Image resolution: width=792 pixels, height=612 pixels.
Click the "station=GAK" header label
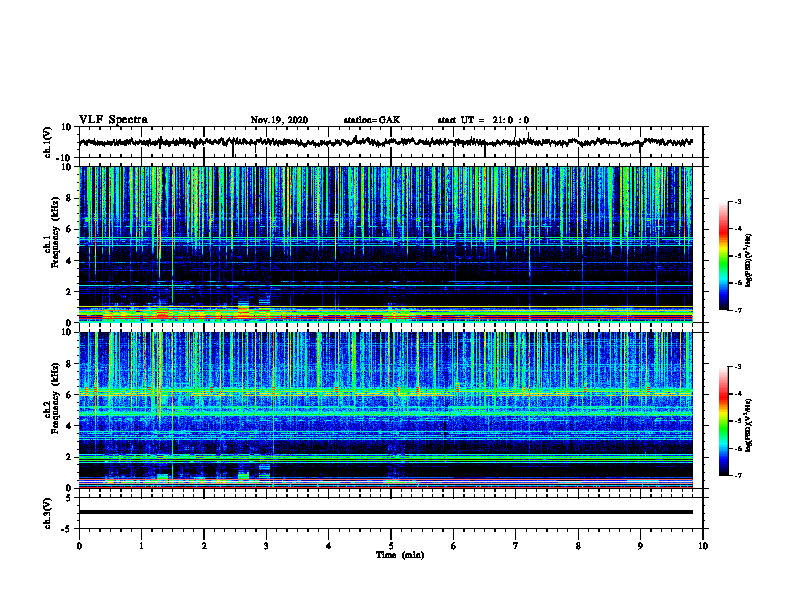[372, 120]
